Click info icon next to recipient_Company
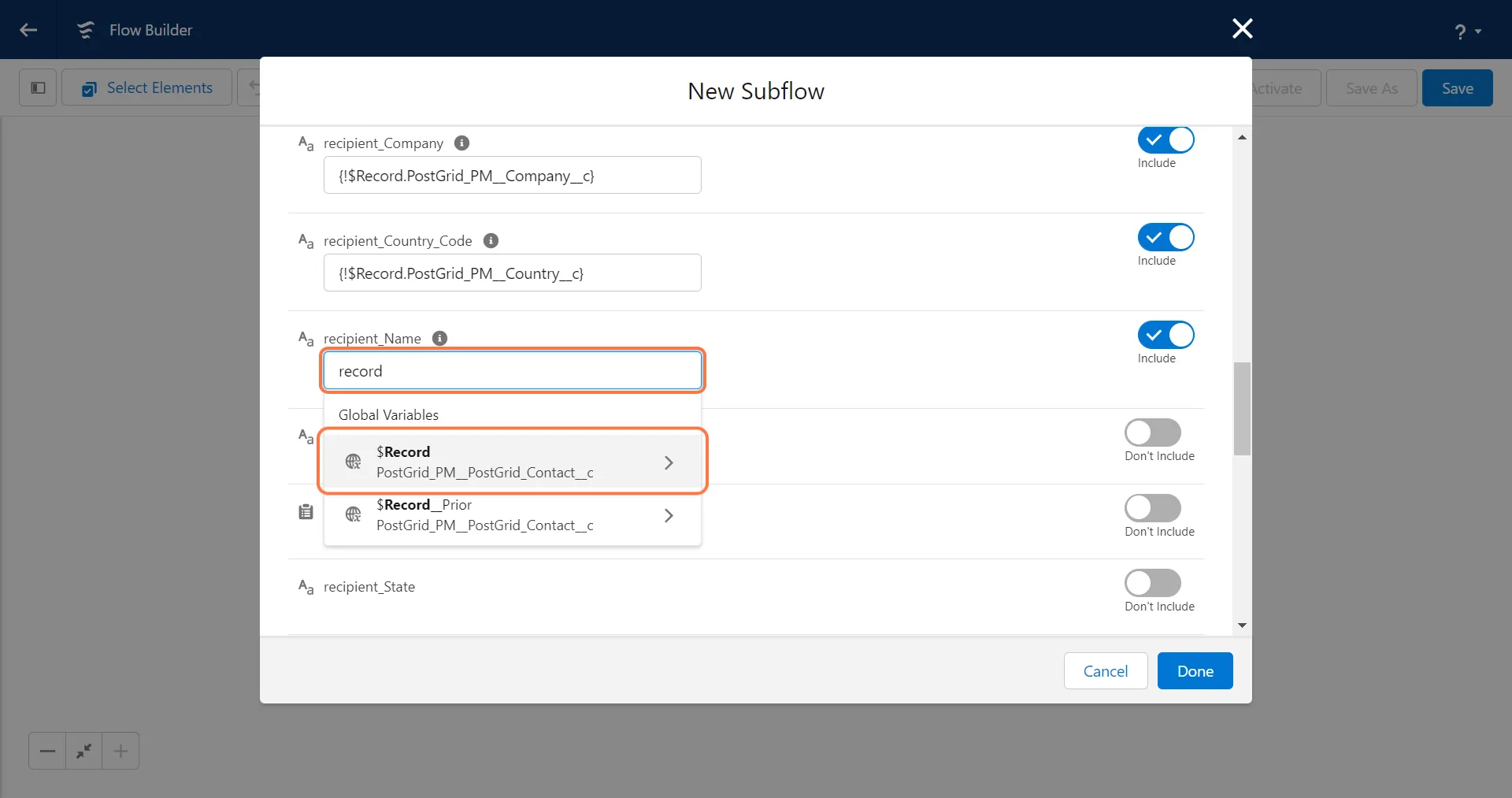1512x798 pixels. tap(462, 143)
